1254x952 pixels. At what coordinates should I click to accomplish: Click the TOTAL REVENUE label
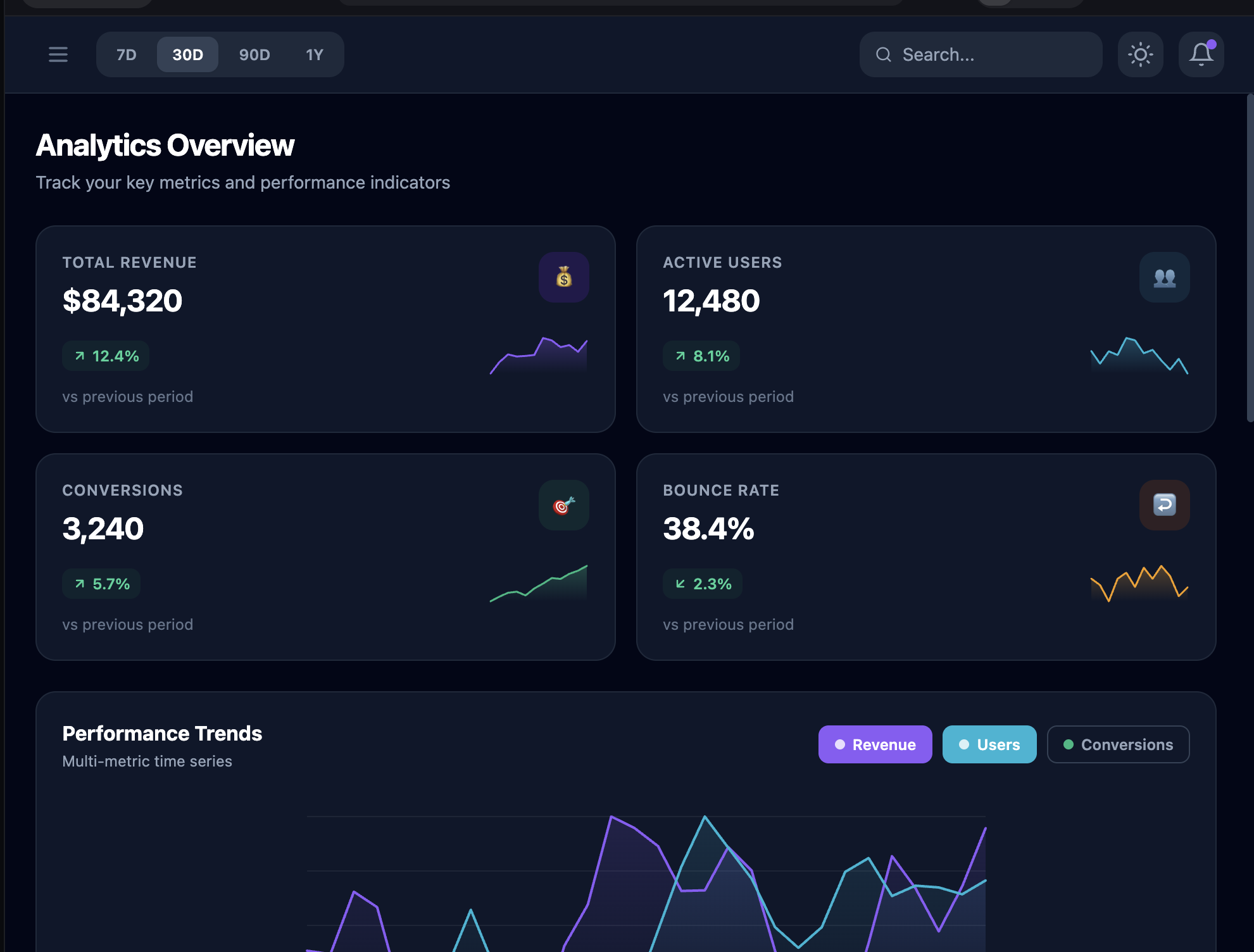(129, 263)
